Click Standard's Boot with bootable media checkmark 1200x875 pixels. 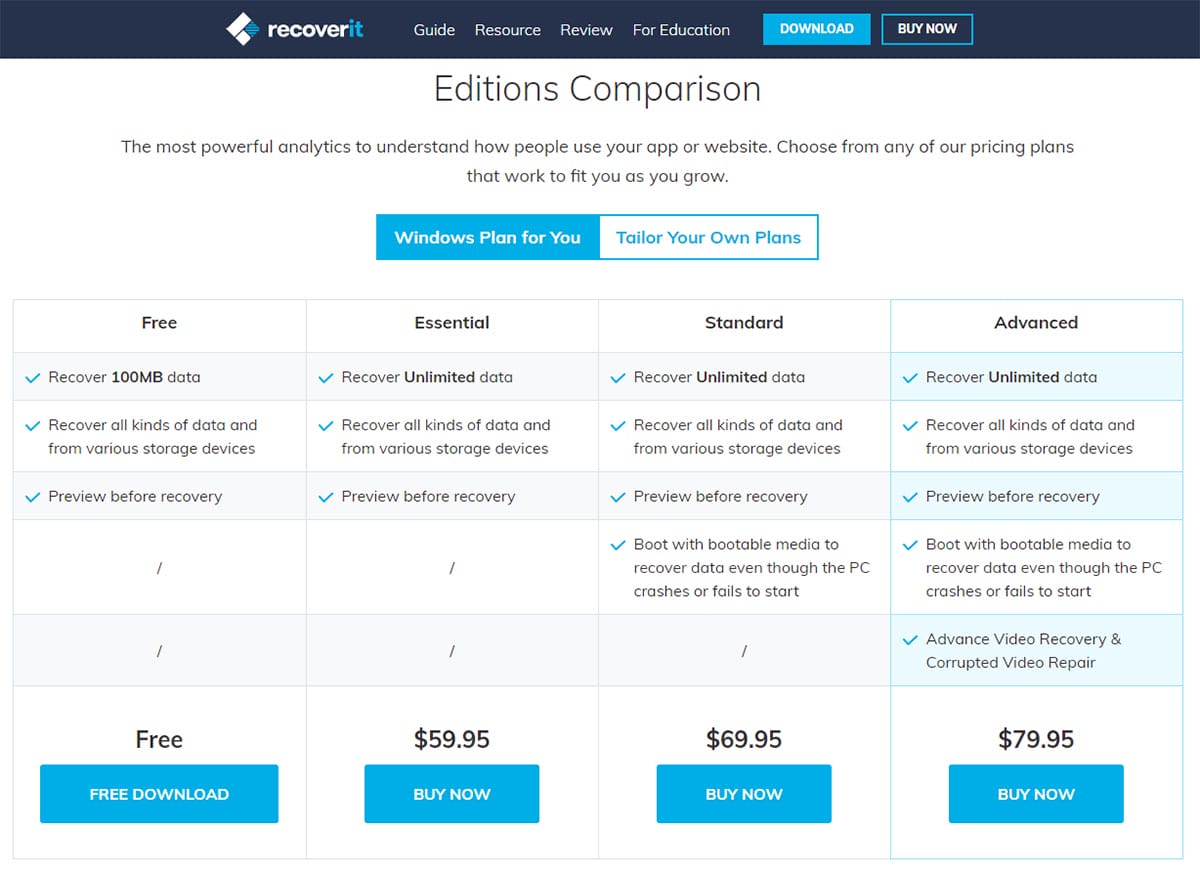tap(617, 545)
